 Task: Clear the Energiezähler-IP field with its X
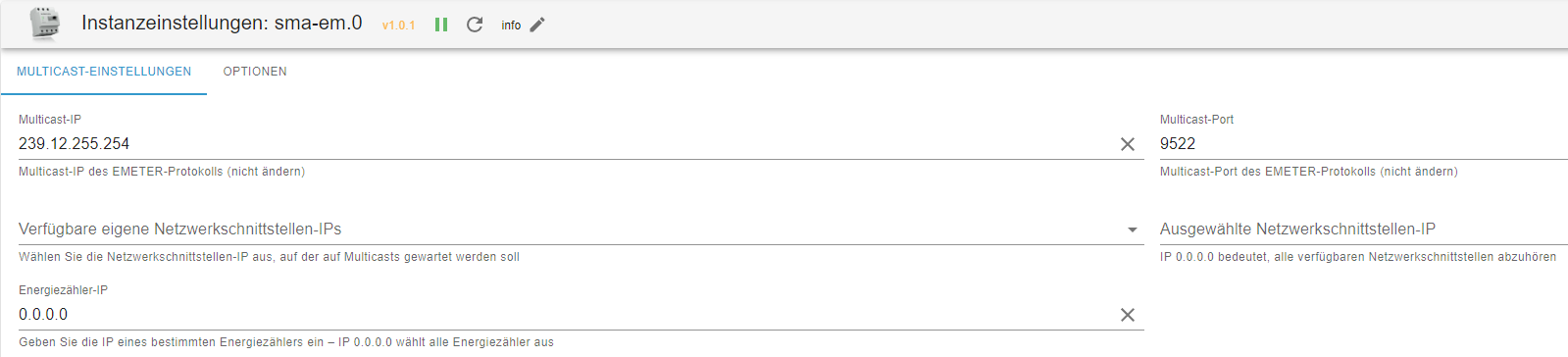point(1128,315)
